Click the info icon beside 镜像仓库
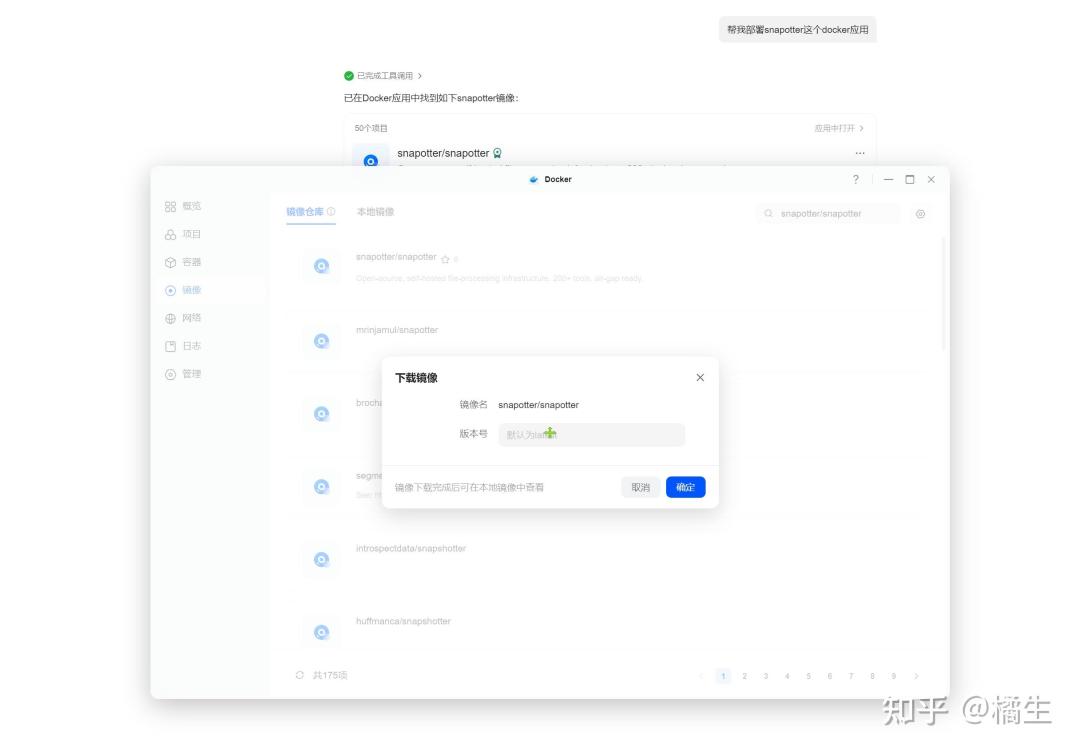The width and height of the screenshot is (1080, 754). coord(331,211)
